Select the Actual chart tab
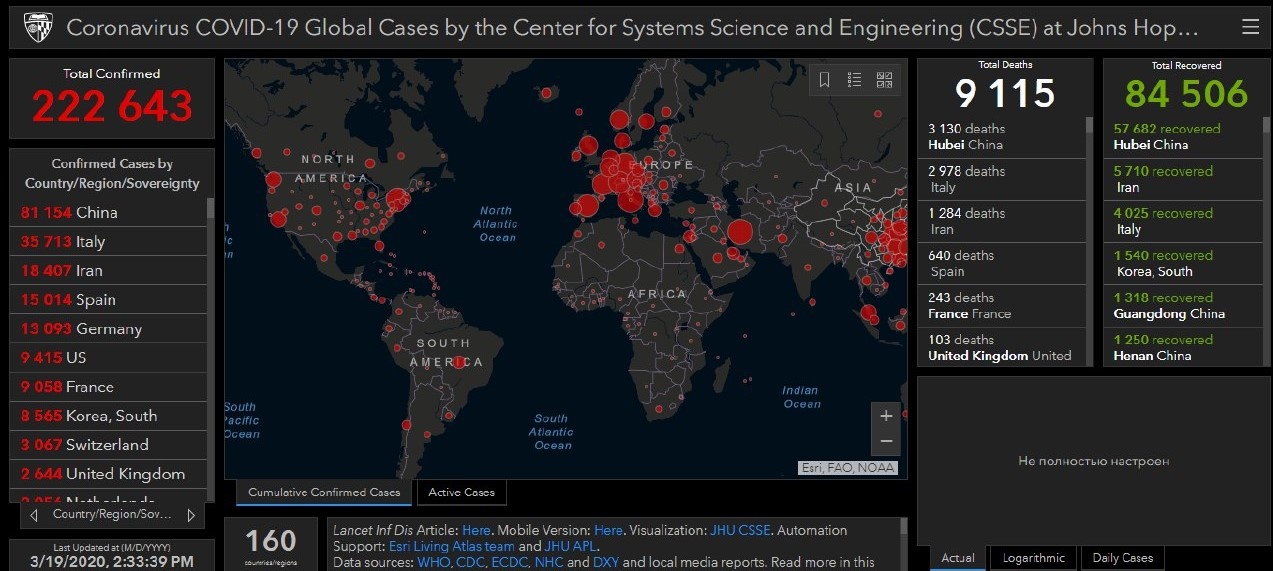The height and width of the screenshot is (571, 1273). coord(957,558)
